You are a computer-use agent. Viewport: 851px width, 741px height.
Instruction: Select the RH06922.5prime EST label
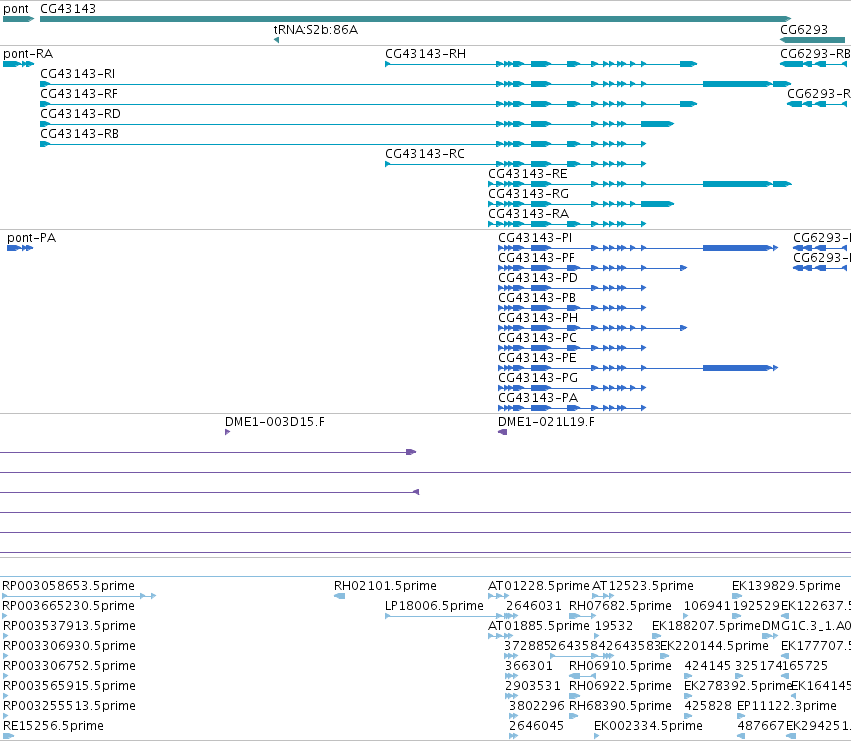pos(620,686)
